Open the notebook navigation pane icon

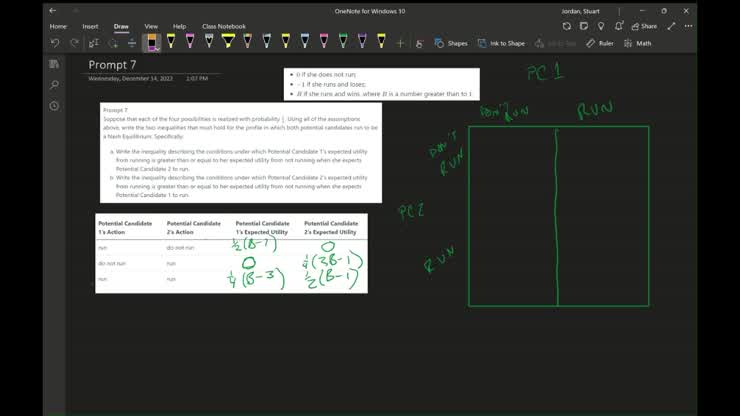click(x=54, y=64)
